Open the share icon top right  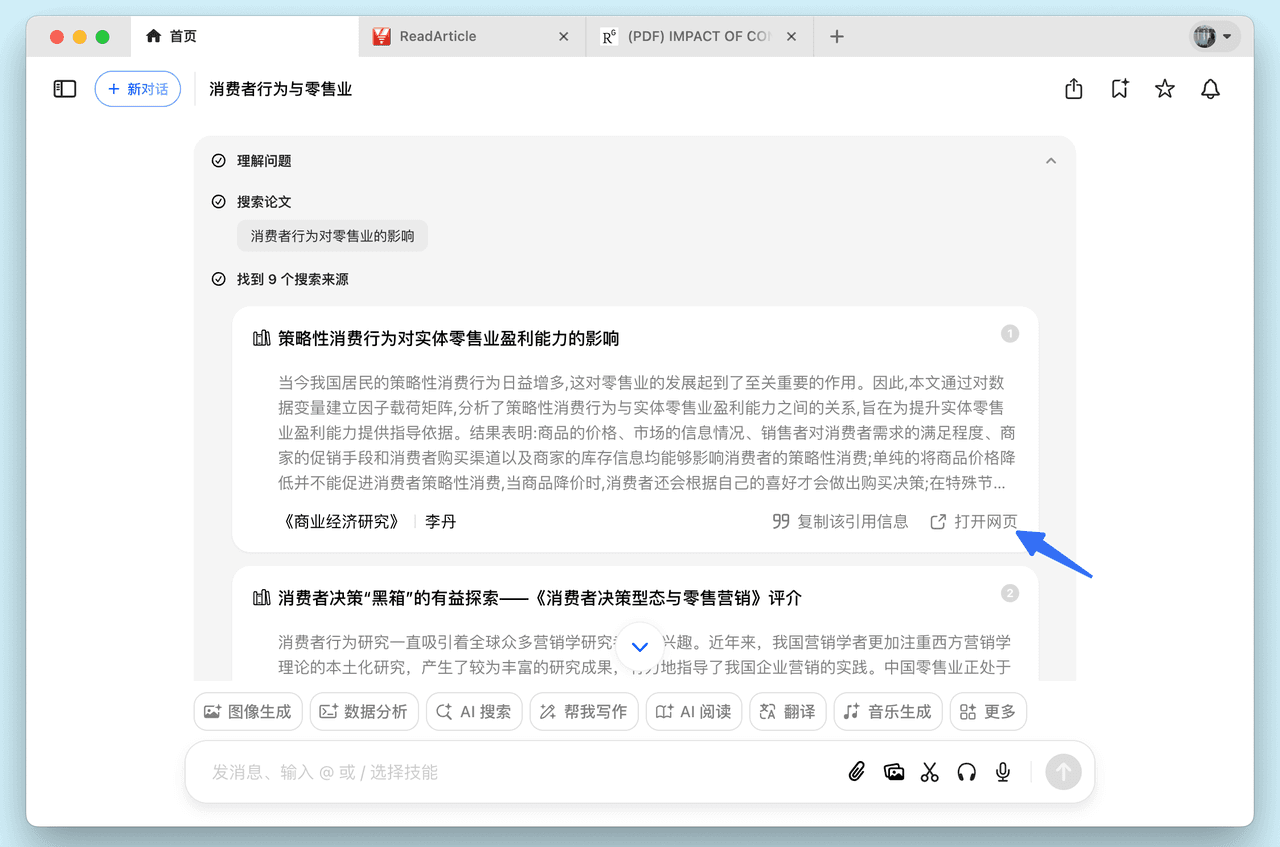1073,89
